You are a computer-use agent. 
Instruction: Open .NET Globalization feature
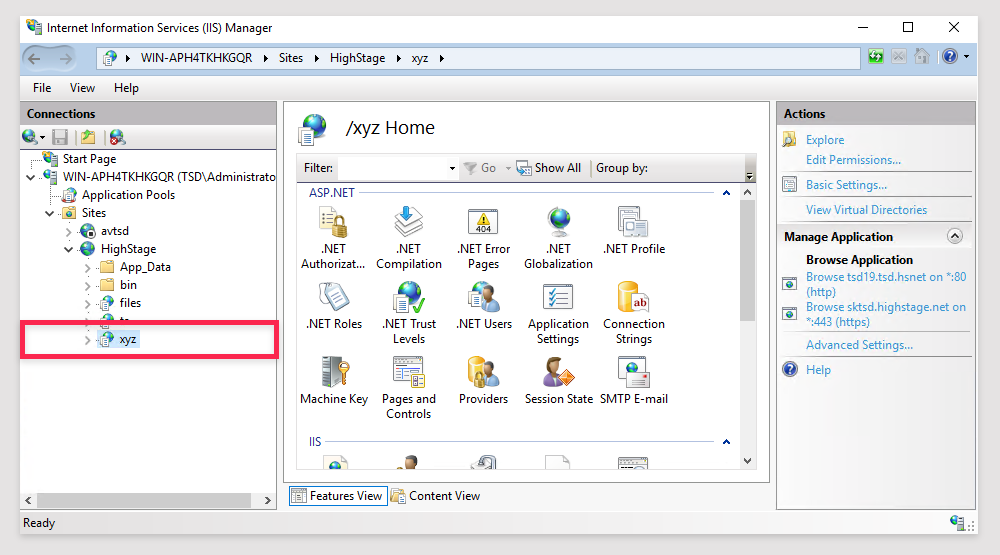pos(559,238)
